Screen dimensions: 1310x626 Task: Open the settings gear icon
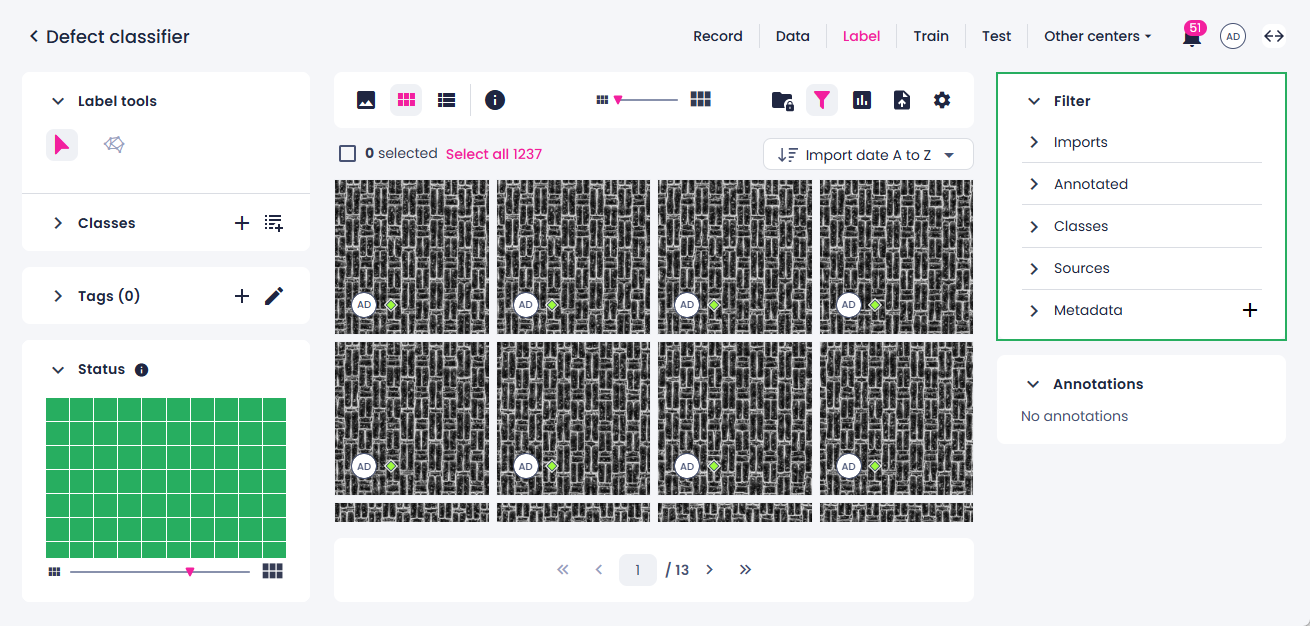click(x=942, y=100)
